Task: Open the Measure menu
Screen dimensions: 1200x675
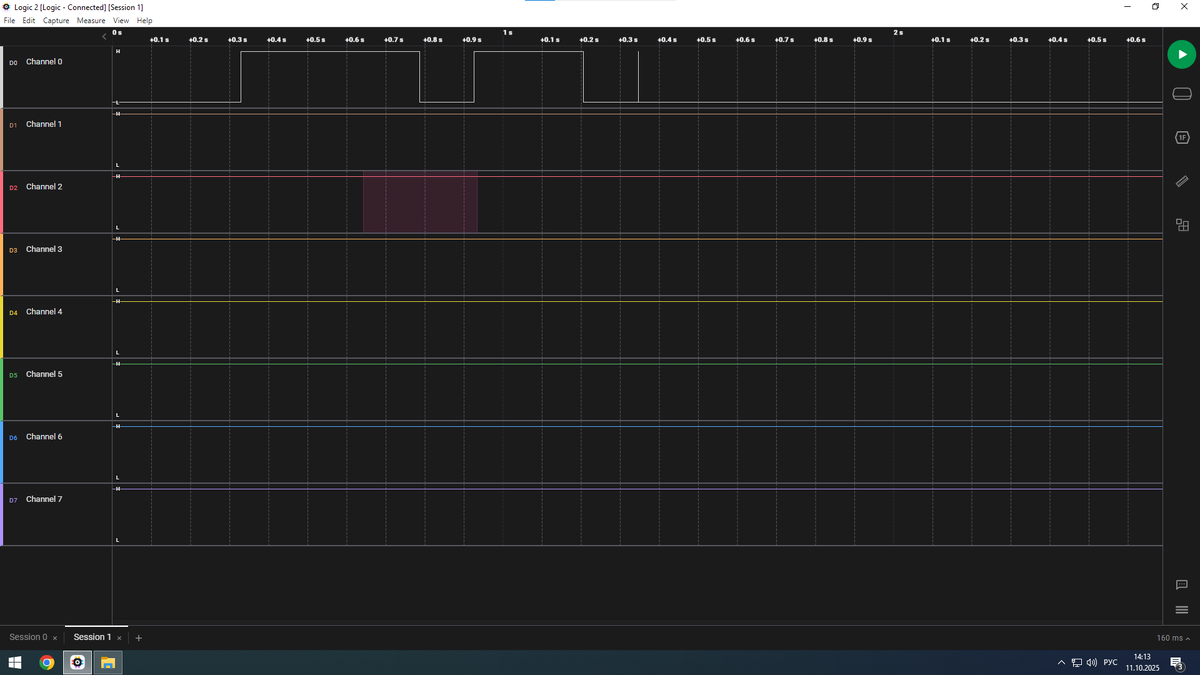Action: click(91, 20)
